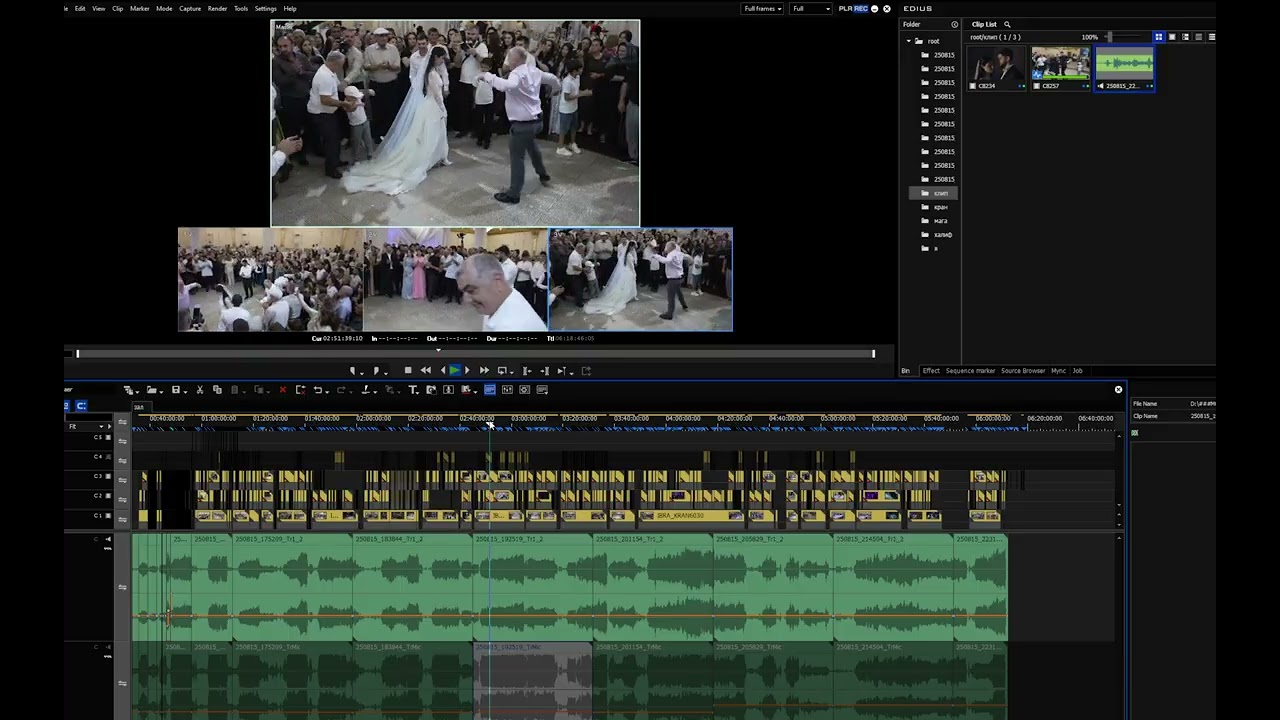Click the Fast Forward double-arrow button
This screenshot has height=720, width=1280.
pos(484,371)
